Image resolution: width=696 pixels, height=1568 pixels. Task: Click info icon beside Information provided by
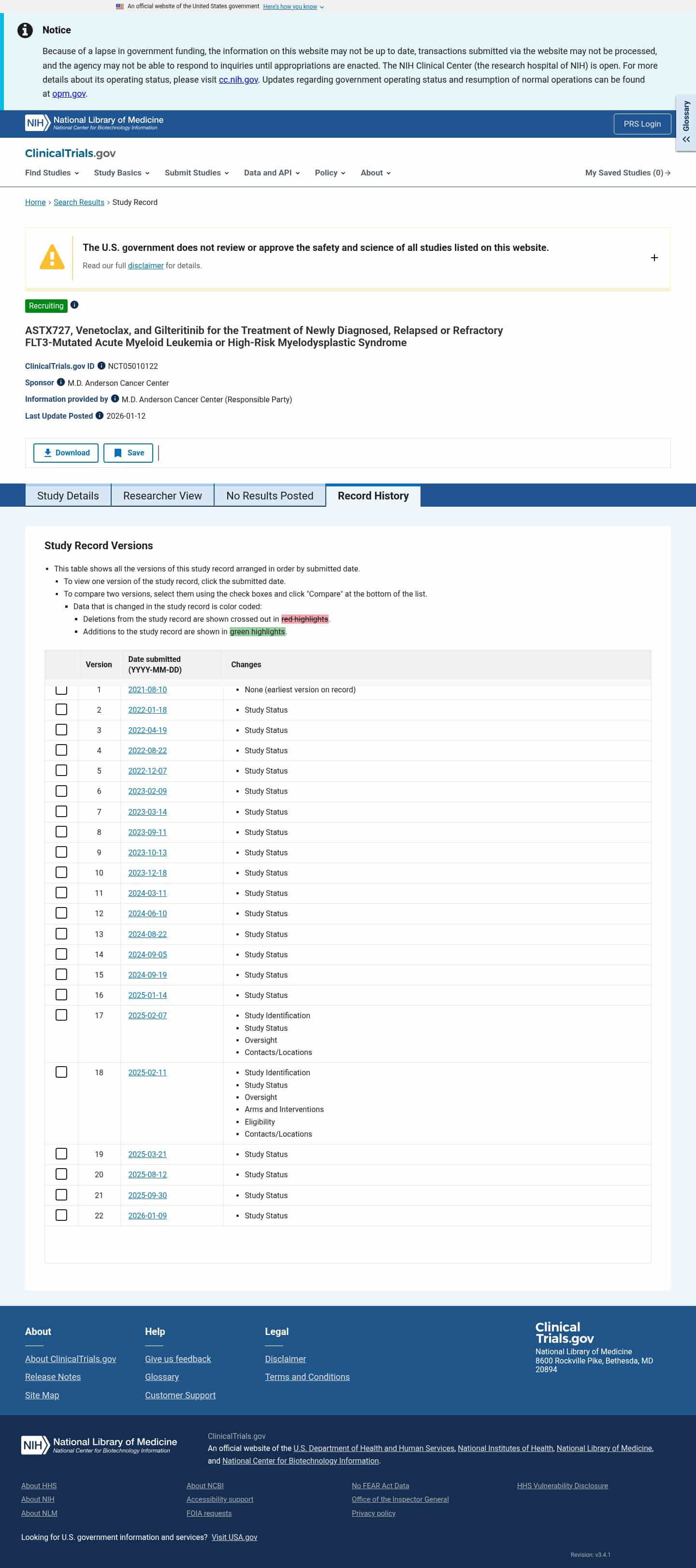point(115,399)
